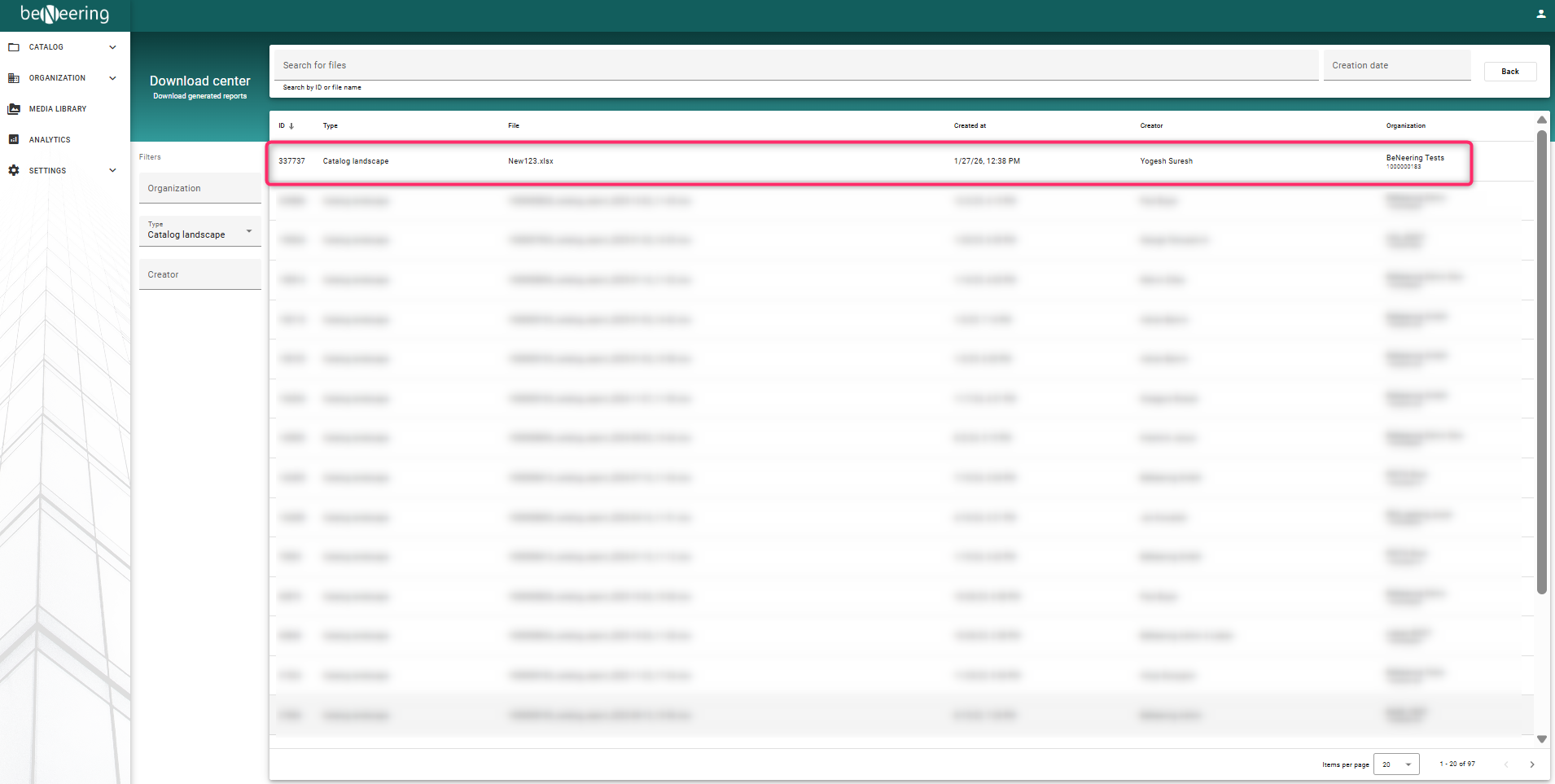Screen dimensions: 1555x784
Task: Expand the Settings menu chevron
Action: (112, 171)
